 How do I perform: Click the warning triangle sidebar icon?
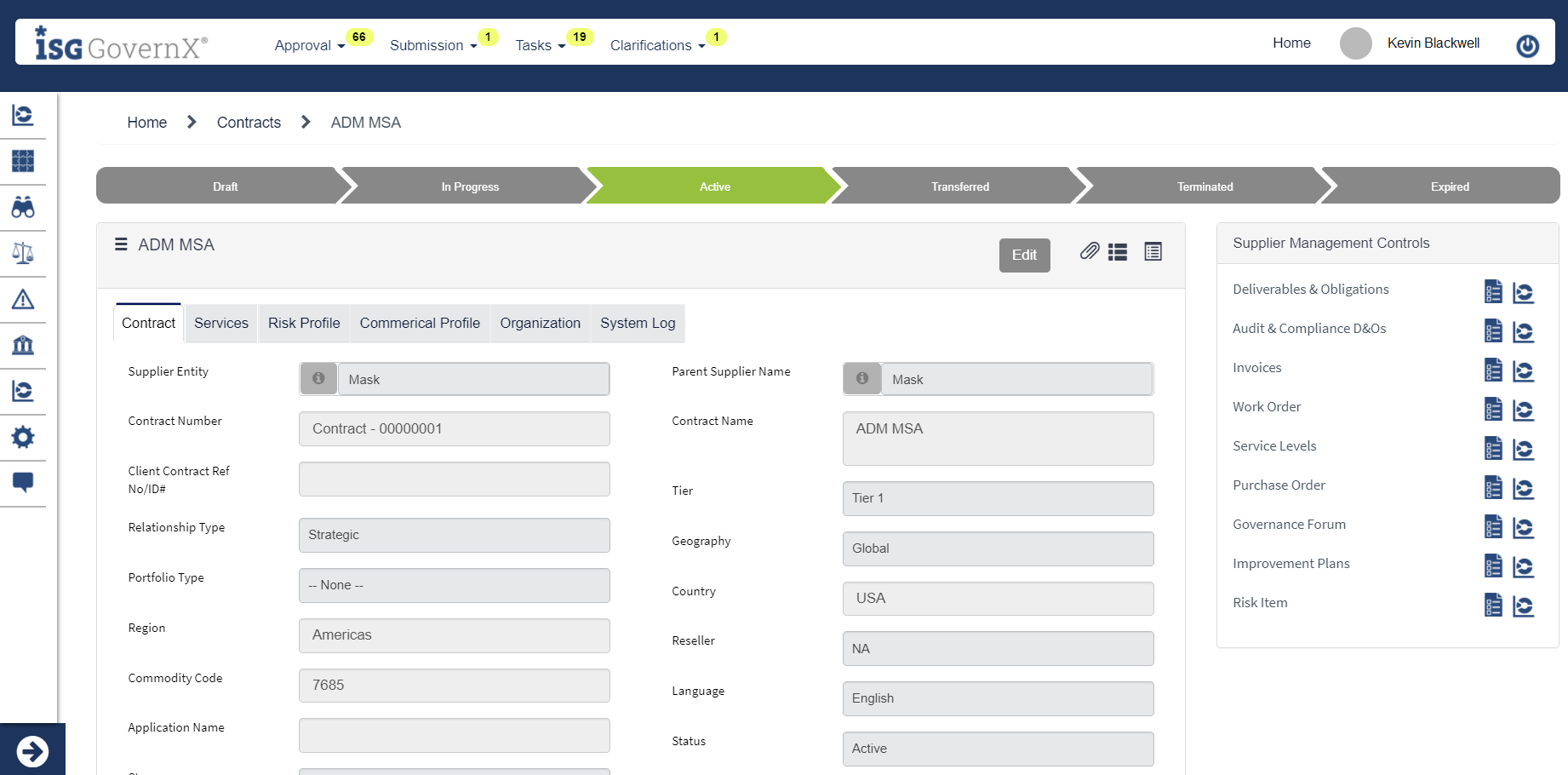[23, 299]
